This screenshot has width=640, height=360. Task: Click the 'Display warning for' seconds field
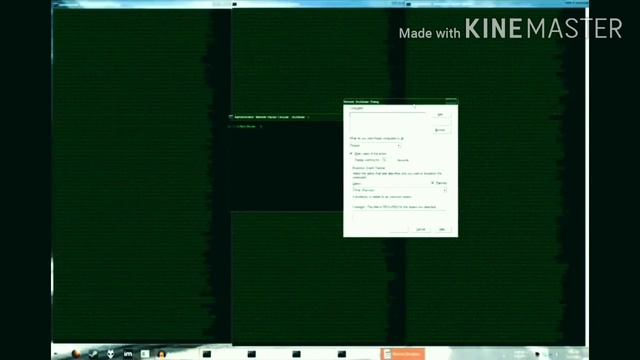tap(388, 160)
